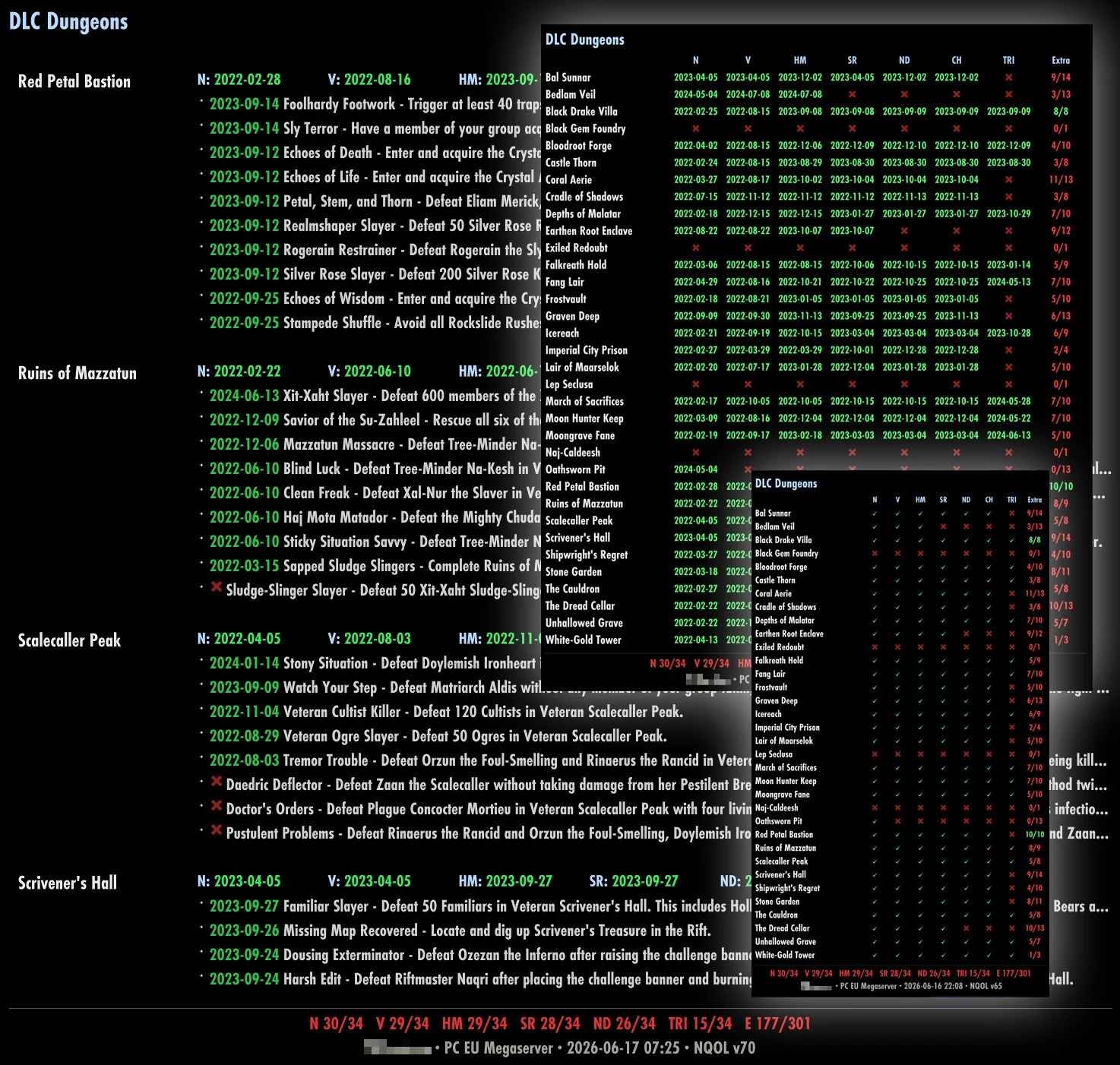
Task: Click Coral Aerie's TRI red X in dated table
Action: point(1008,180)
